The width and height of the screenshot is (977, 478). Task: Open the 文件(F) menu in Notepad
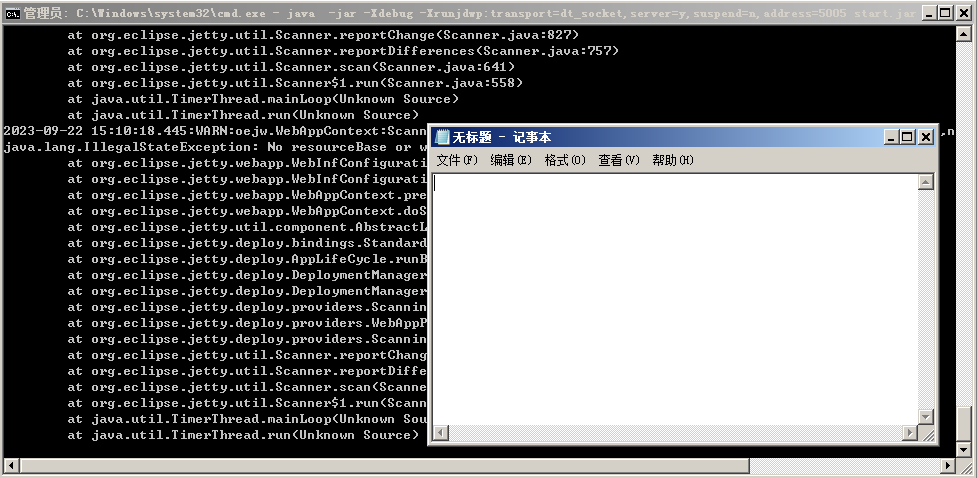(x=457, y=160)
